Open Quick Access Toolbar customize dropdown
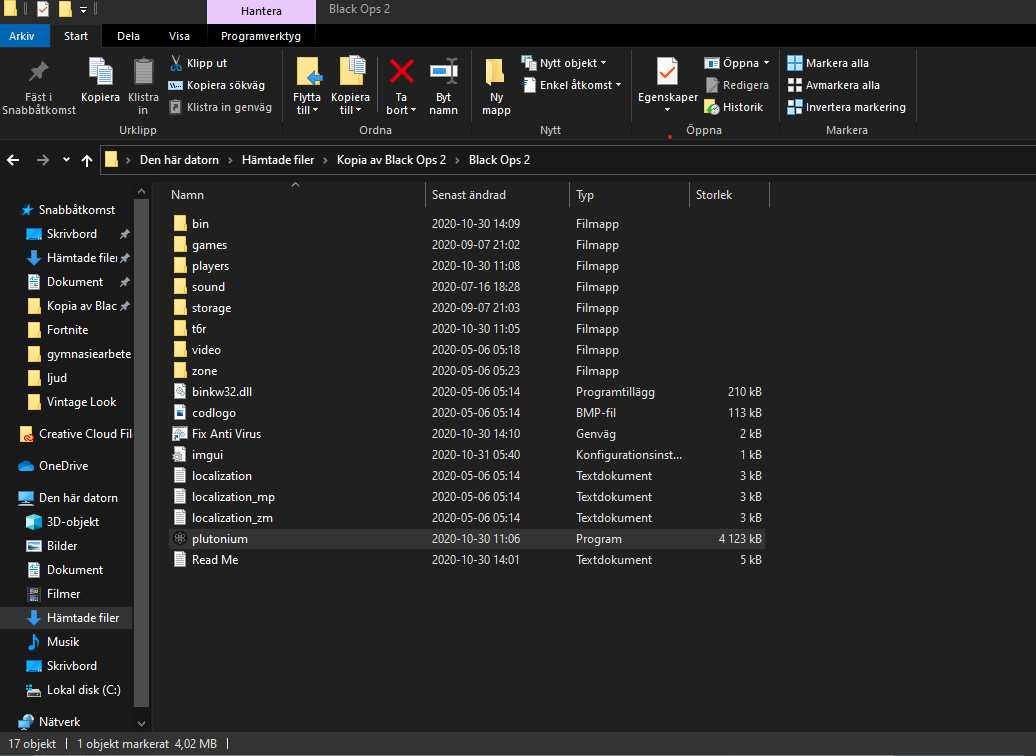Image resolution: width=1036 pixels, height=756 pixels. pyautogui.click(x=84, y=9)
